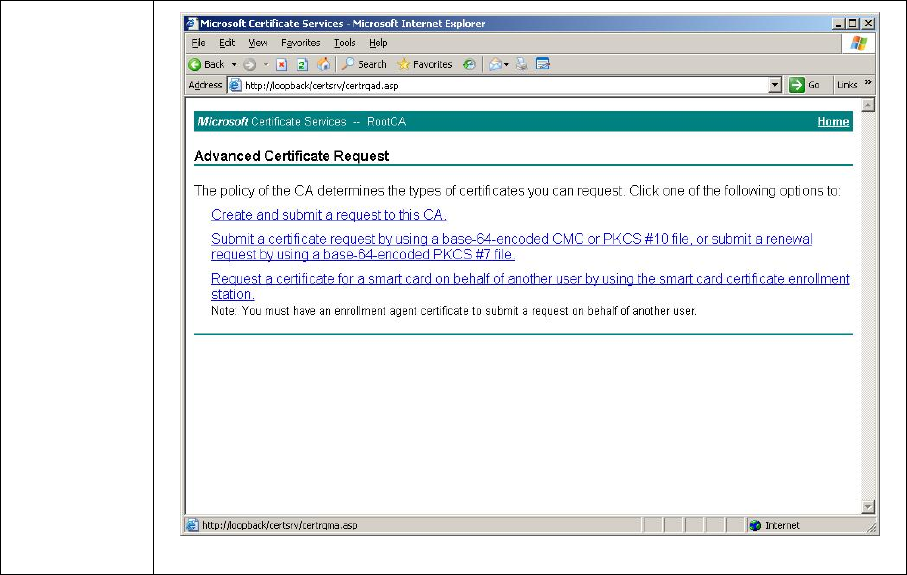Stop loading the page with Stop icon

[x=282, y=64]
